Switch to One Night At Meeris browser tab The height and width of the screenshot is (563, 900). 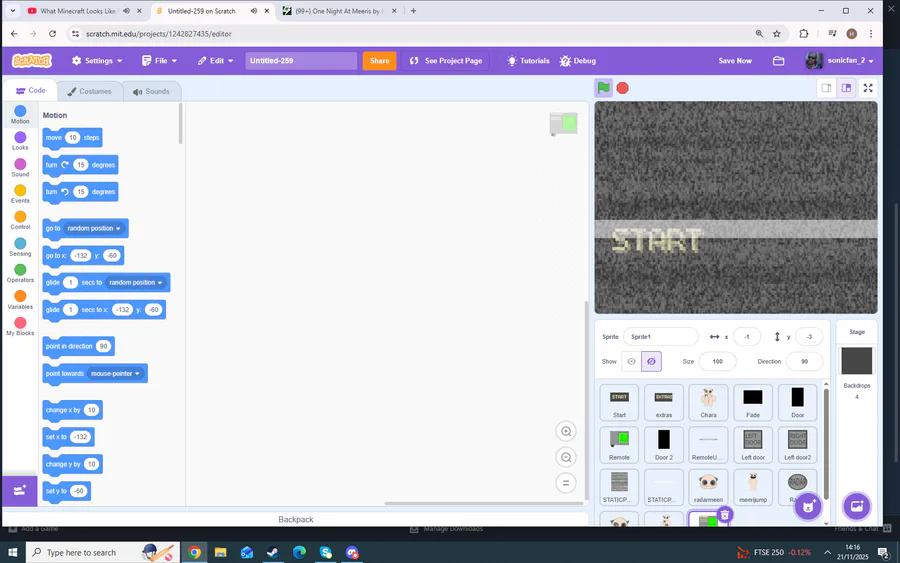(x=339, y=11)
